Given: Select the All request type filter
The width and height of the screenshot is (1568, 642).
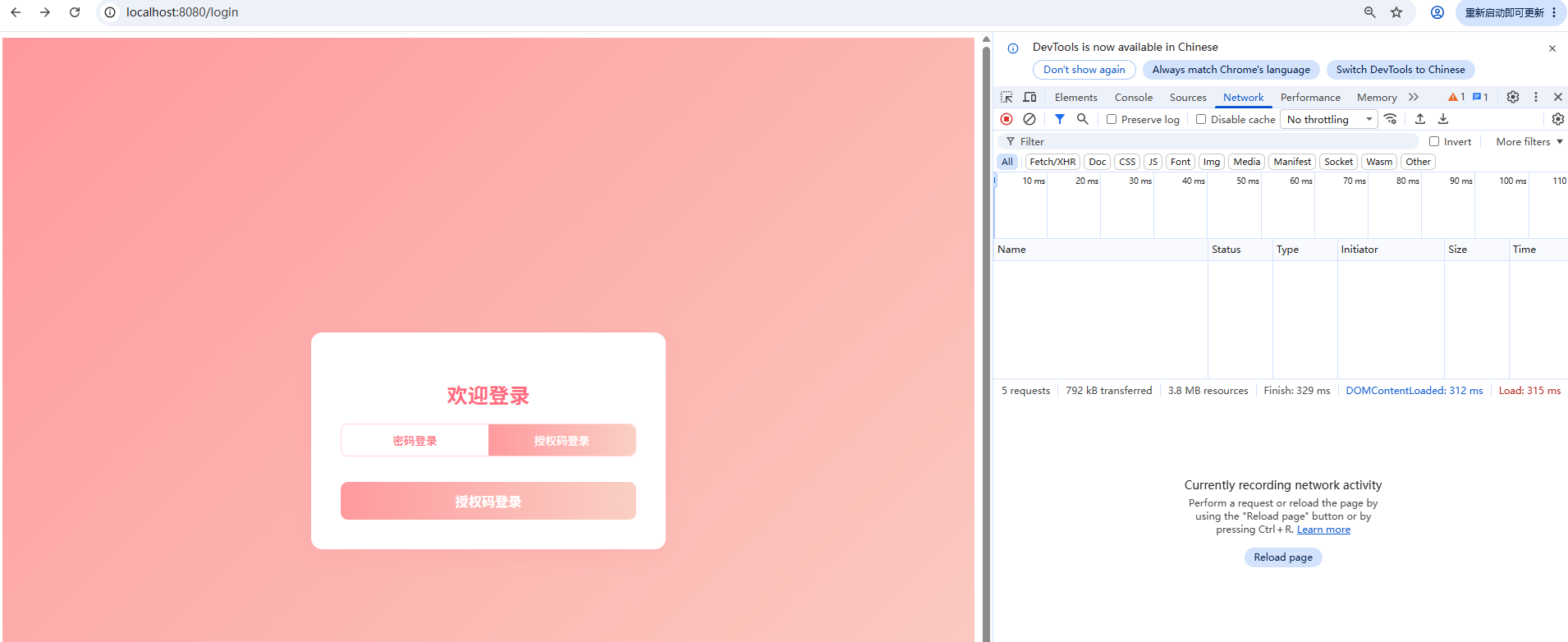Looking at the screenshot, I should (x=1007, y=162).
